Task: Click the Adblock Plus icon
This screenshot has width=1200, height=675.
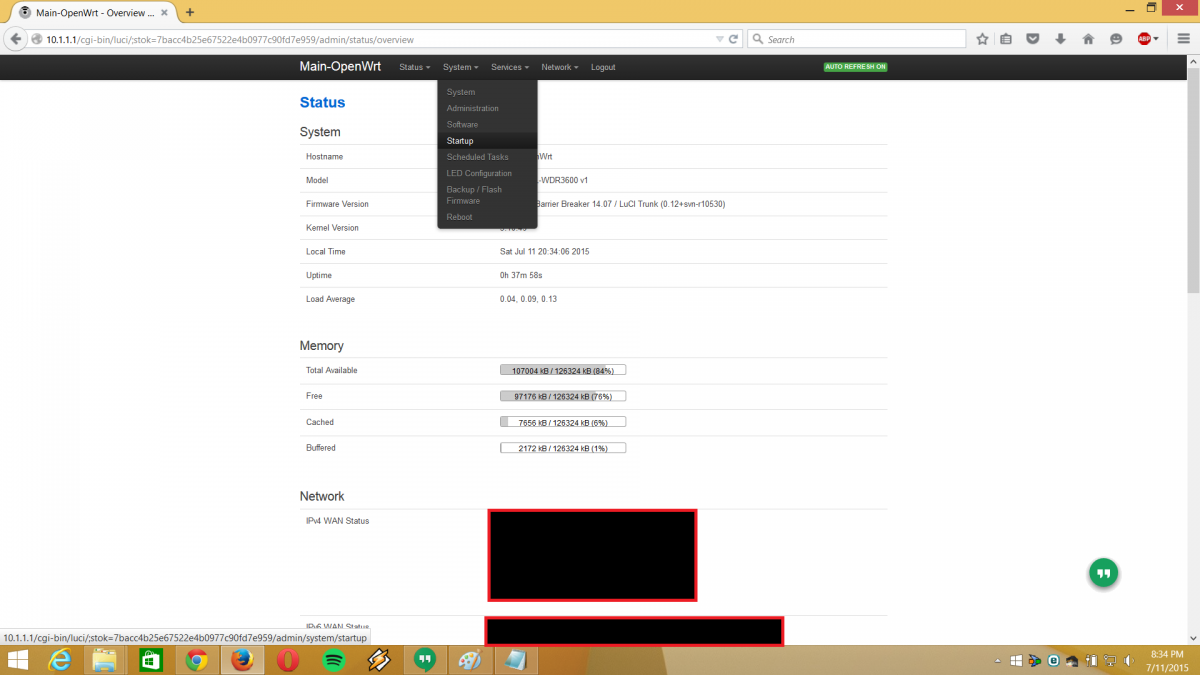Action: click(1145, 39)
